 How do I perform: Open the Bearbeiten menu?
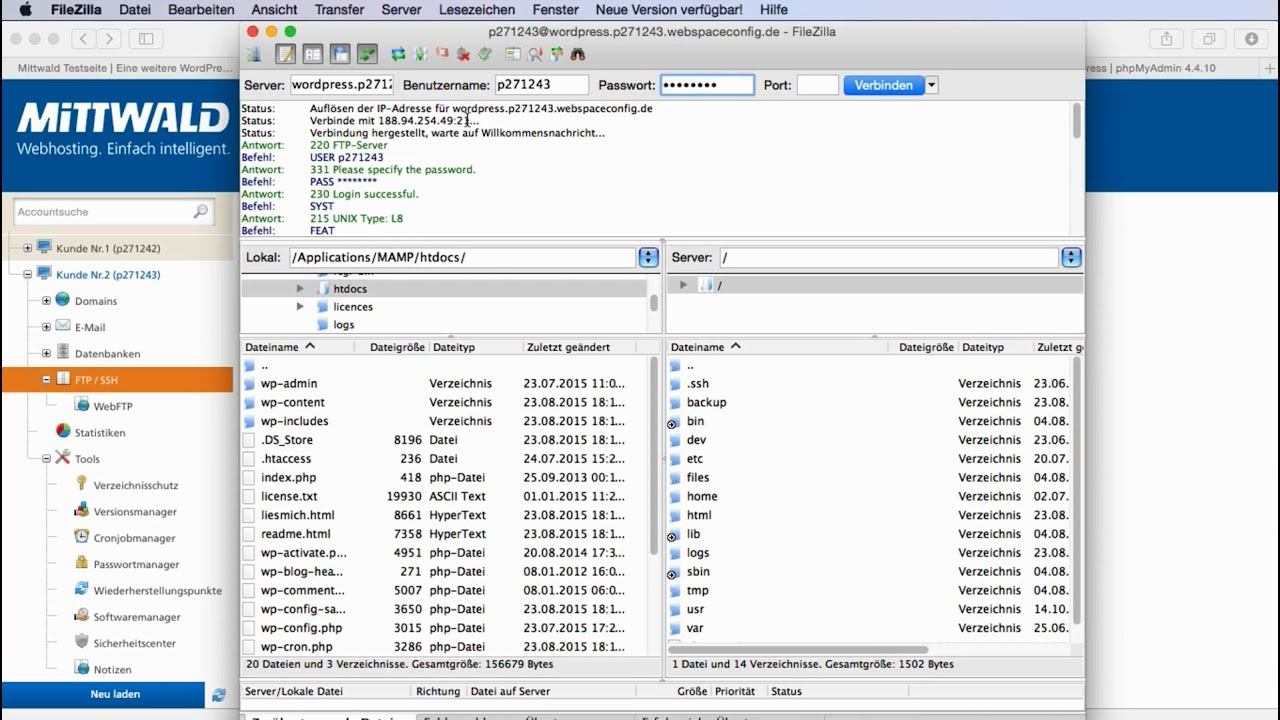point(201,10)
